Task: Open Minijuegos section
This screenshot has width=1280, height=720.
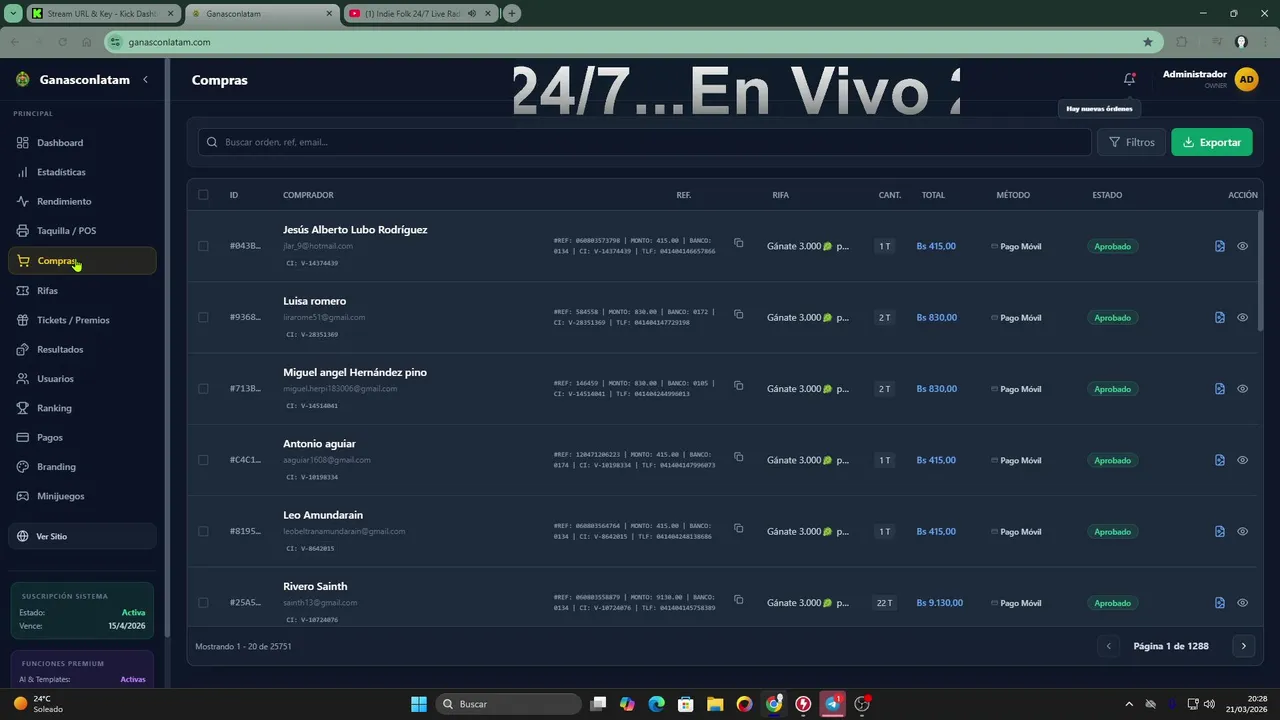Action: 82,496
